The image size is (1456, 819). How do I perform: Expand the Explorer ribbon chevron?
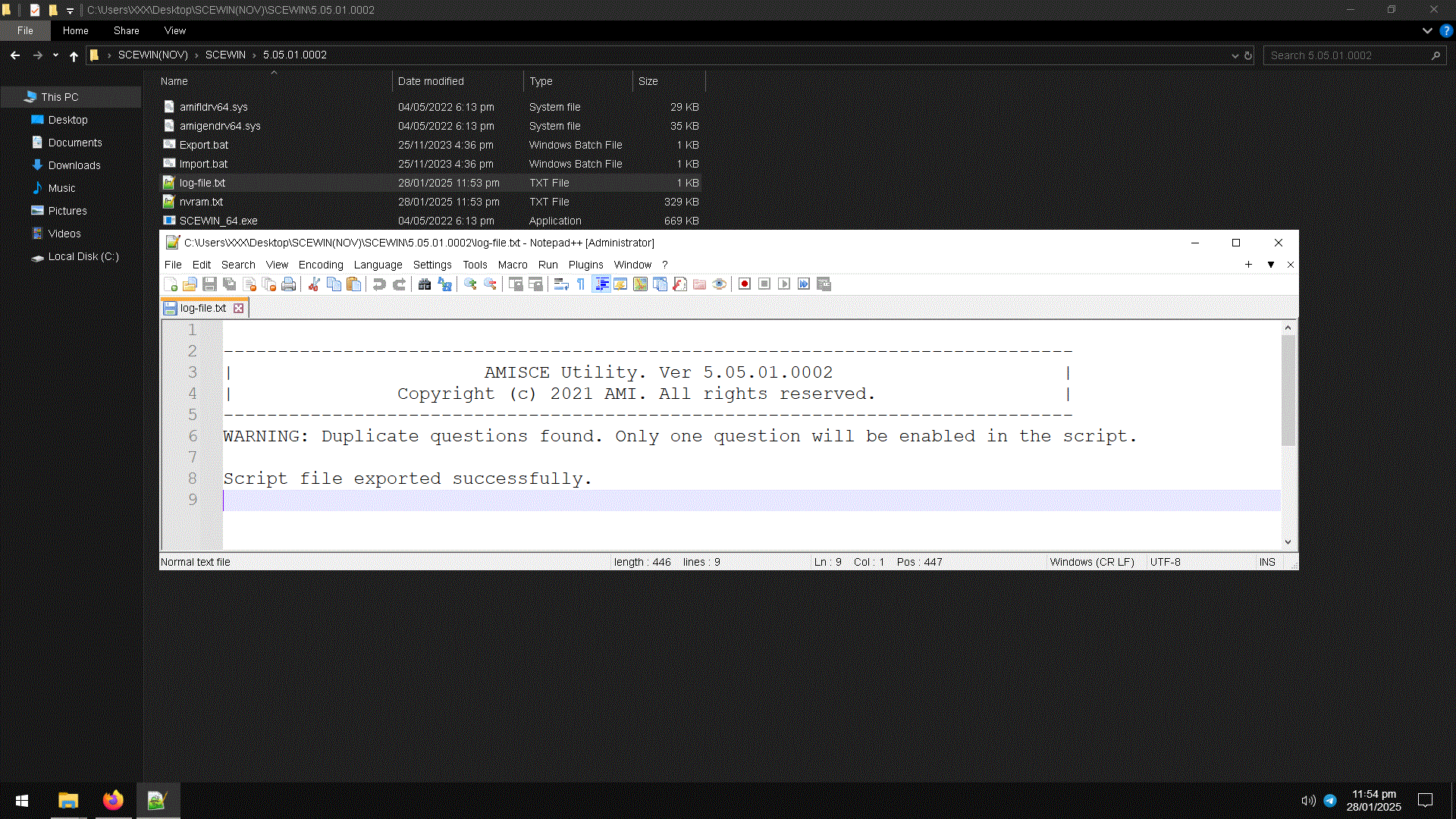1427,31
